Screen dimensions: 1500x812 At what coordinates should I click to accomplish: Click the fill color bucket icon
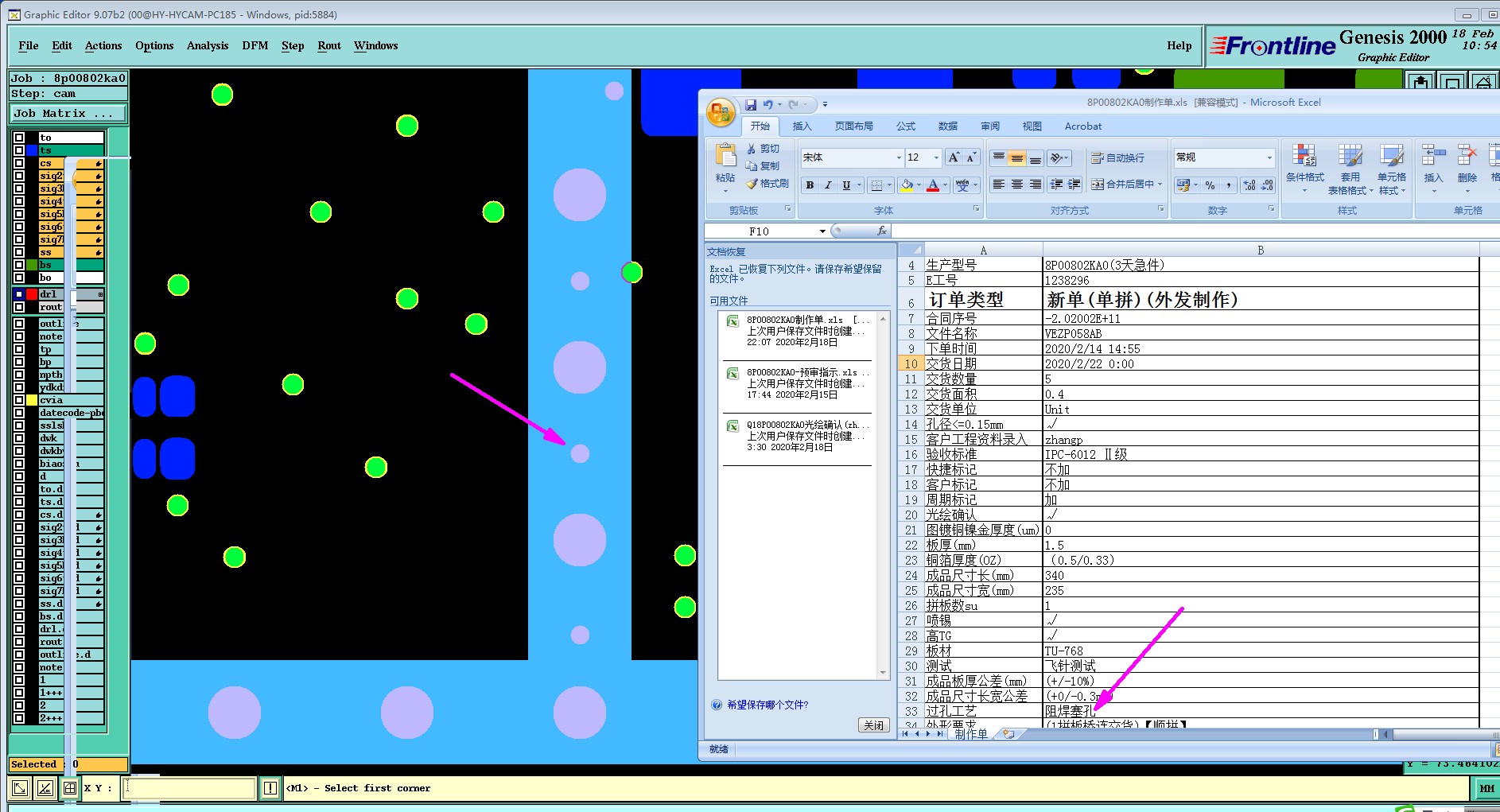[x=907, y=185]
